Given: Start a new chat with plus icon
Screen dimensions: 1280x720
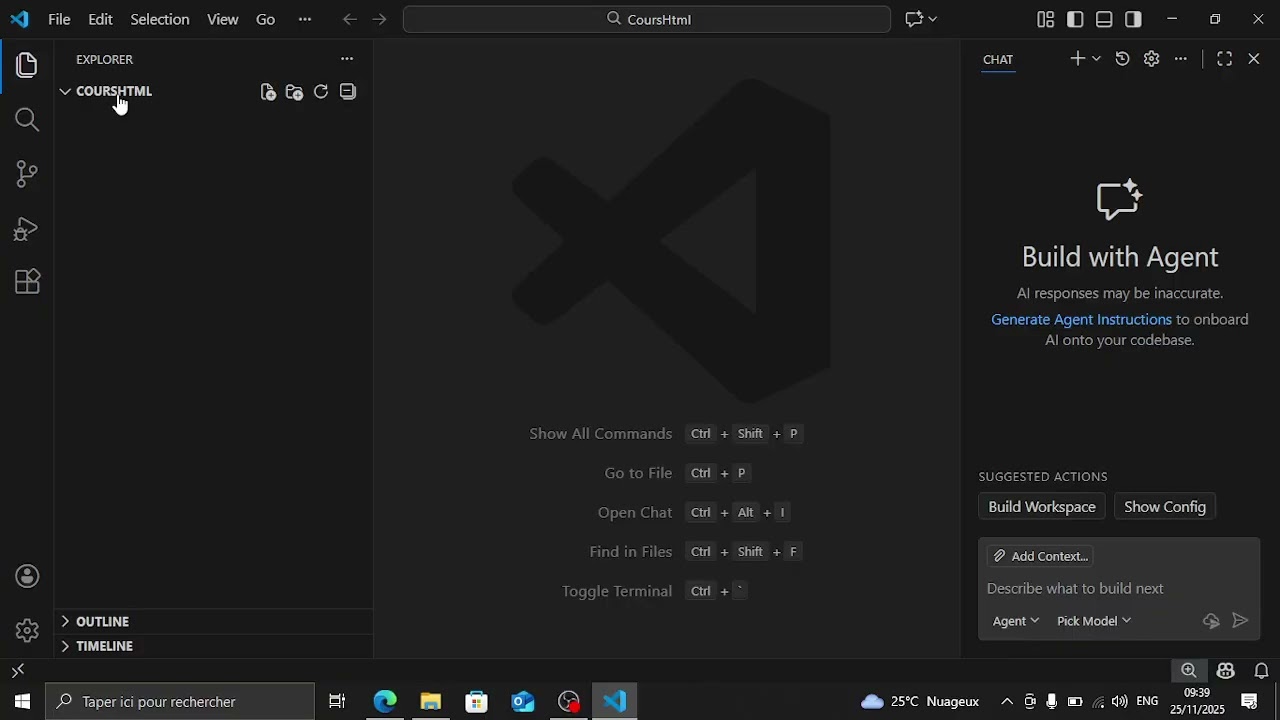Looking at the screenshot, I should point(1077,59).
